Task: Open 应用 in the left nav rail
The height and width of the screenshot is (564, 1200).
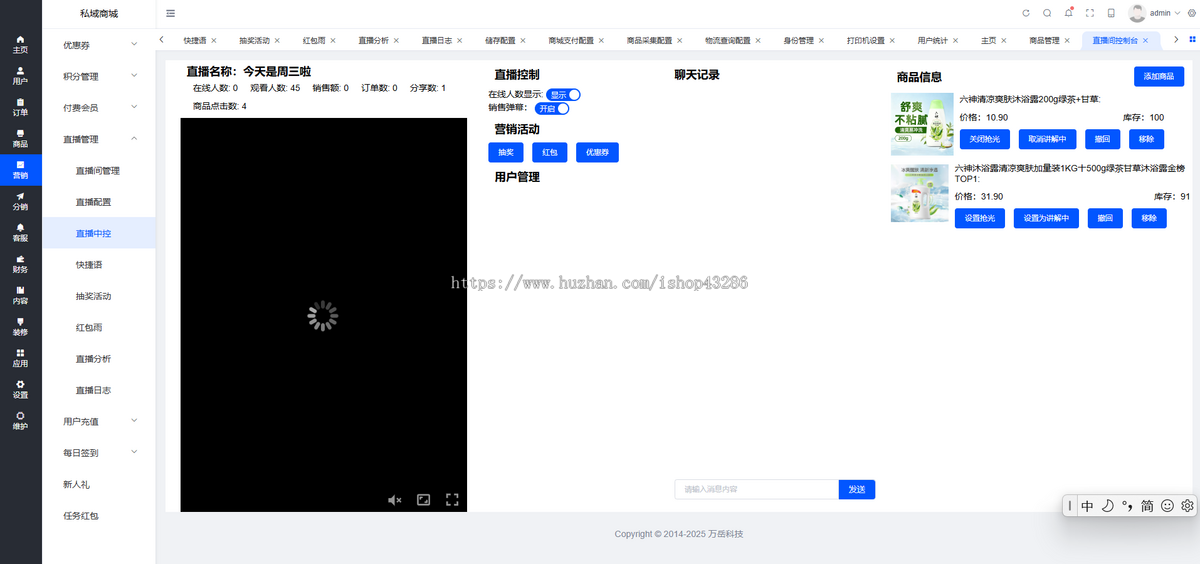Action: coord(20,358)
